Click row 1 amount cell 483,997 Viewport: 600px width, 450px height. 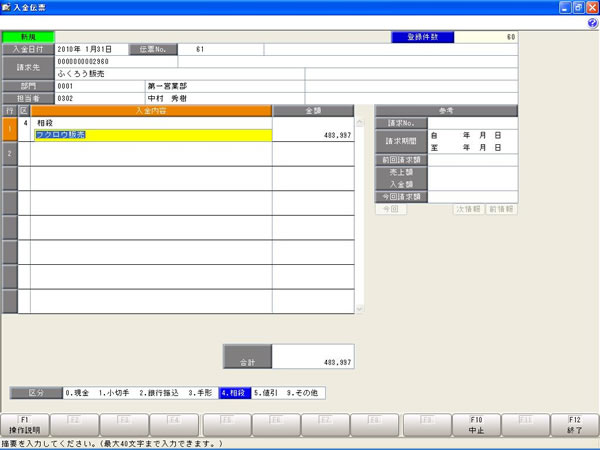313,129
